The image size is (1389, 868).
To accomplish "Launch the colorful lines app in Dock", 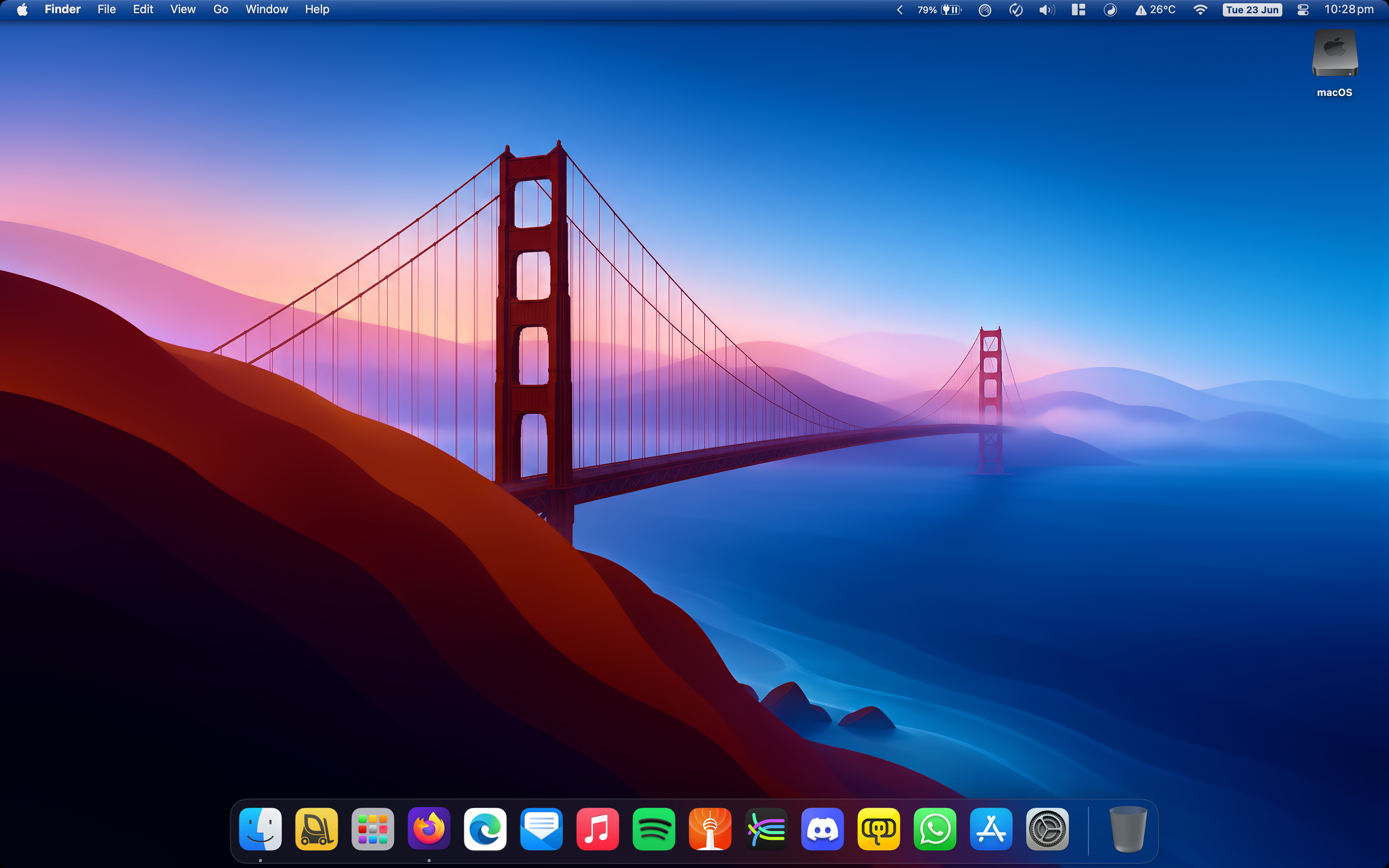I will click(766, 829).
